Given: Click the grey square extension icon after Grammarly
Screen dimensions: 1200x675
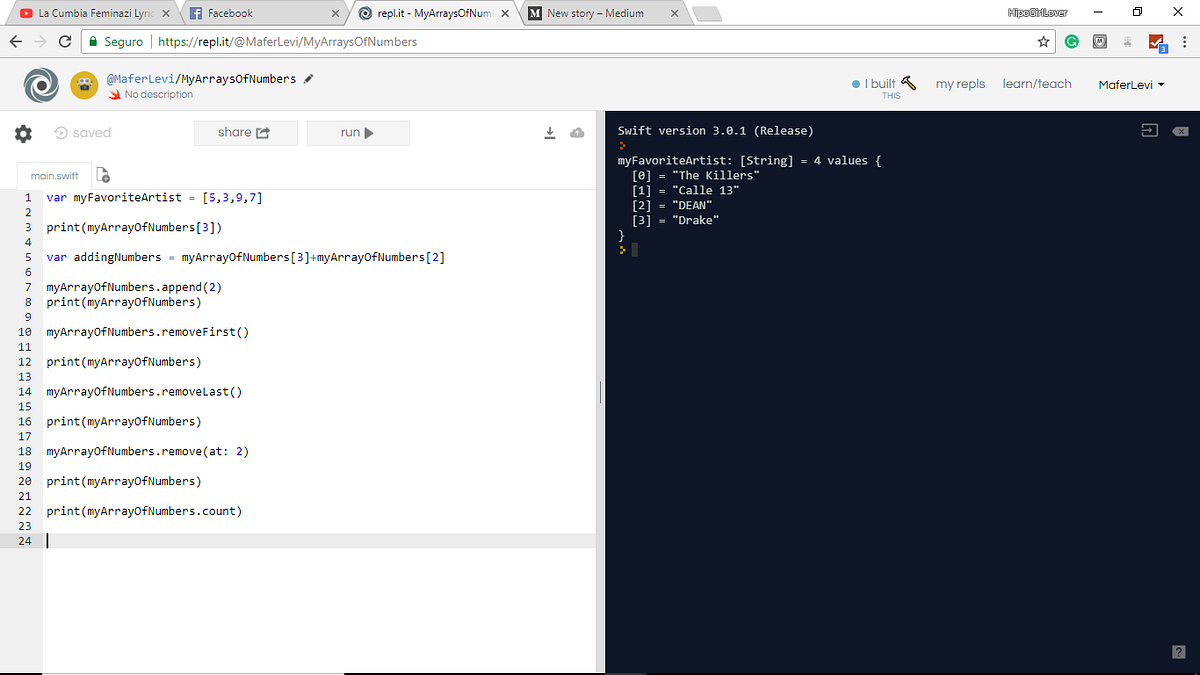Looking at the screenshot, I should coord(1100,42).
